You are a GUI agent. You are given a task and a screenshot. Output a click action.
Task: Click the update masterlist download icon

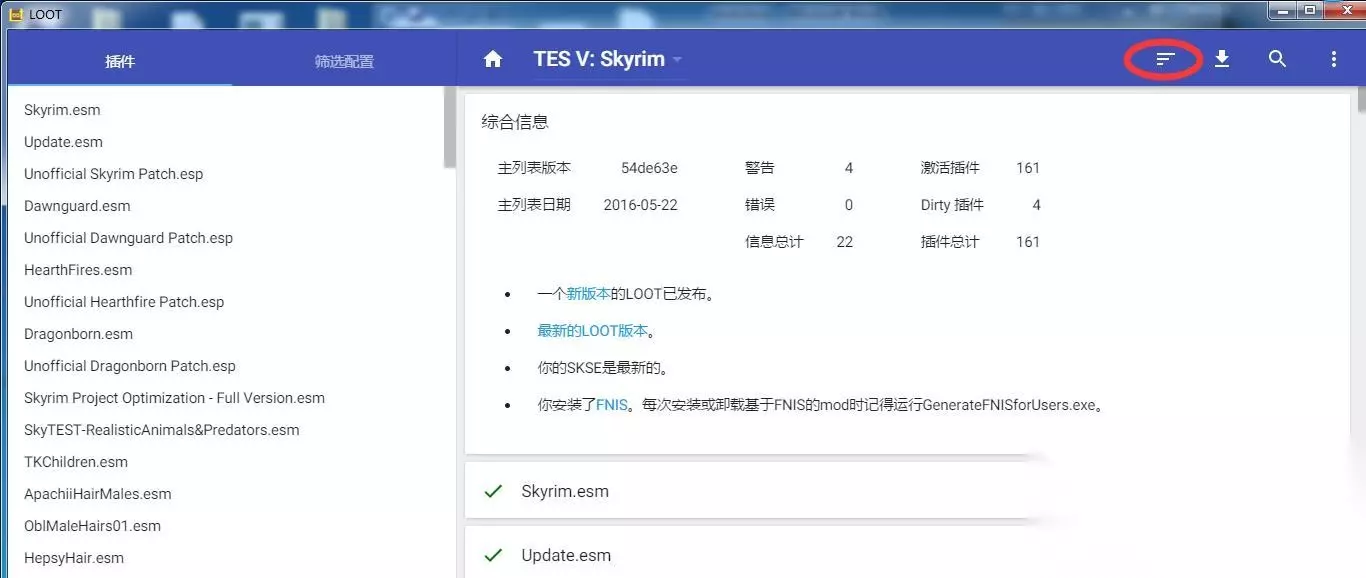click(x=1221, y=59)
